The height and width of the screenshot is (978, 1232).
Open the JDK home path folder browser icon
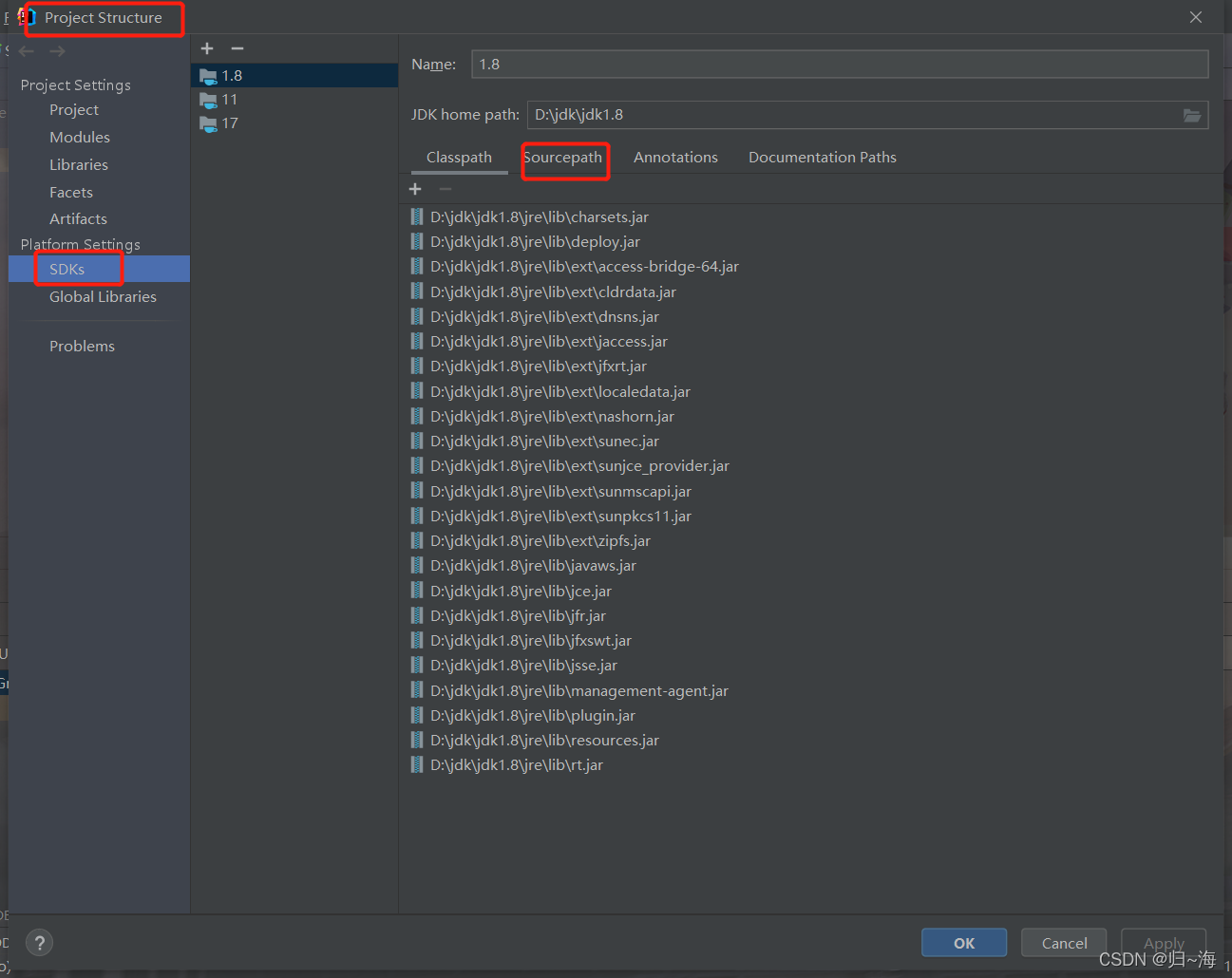point(1192,114)
